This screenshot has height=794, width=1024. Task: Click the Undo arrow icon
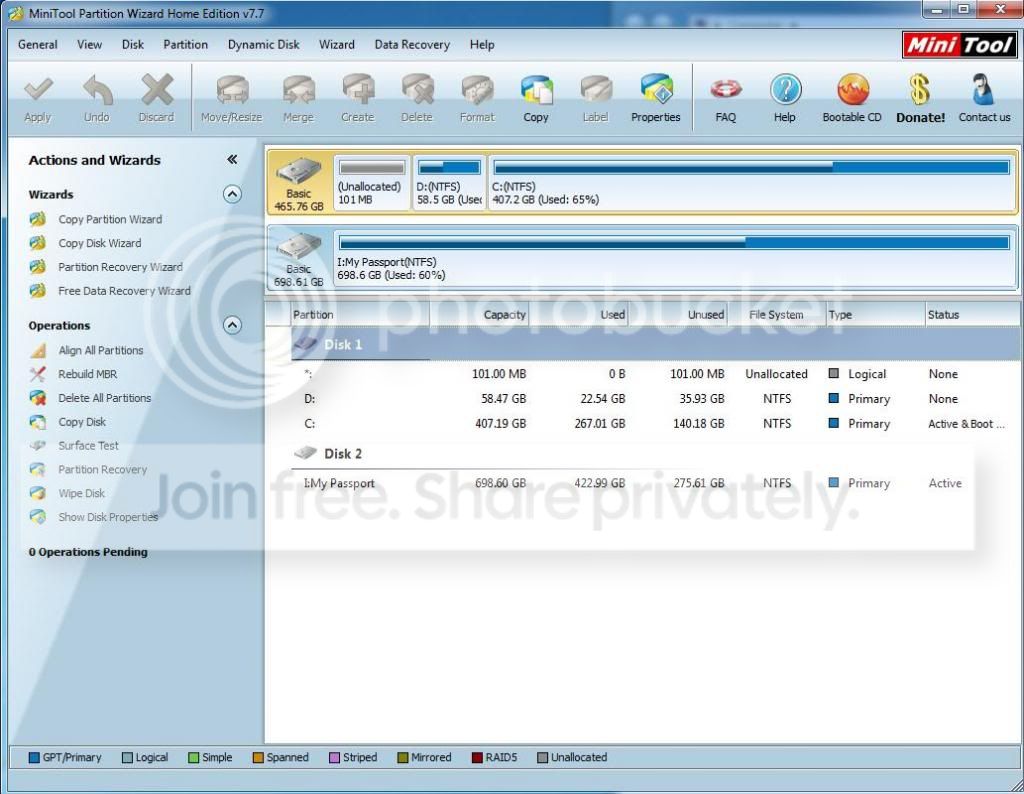(97, 89)
